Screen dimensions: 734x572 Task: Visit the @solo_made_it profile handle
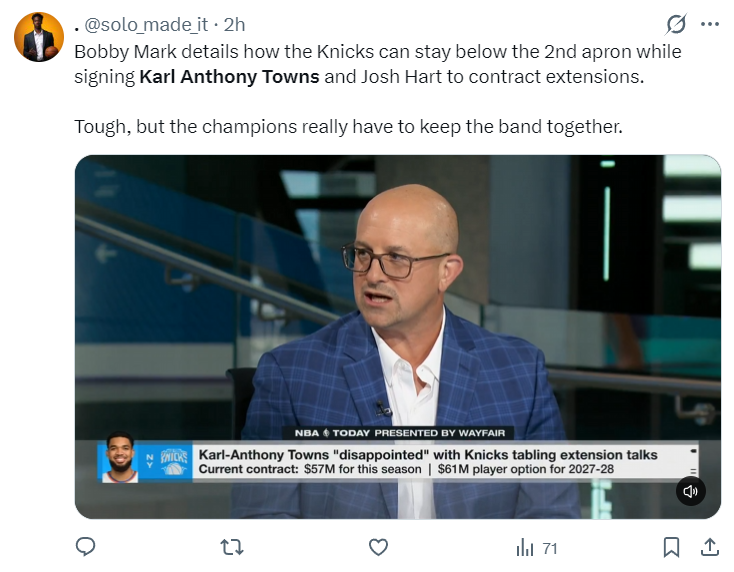pyautogui.click(x=146, y=25)
